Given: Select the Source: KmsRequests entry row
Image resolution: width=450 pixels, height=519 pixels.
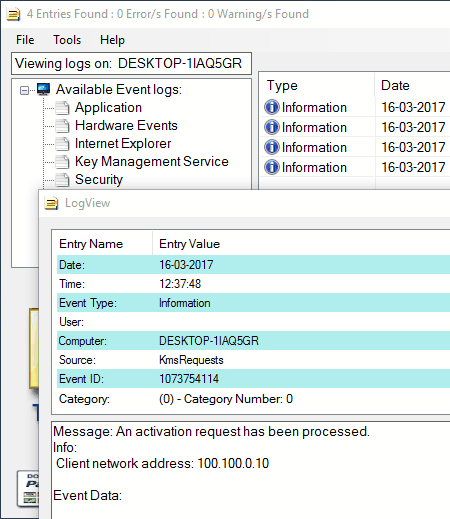Looking at the screenshot, I should (253, 360).
